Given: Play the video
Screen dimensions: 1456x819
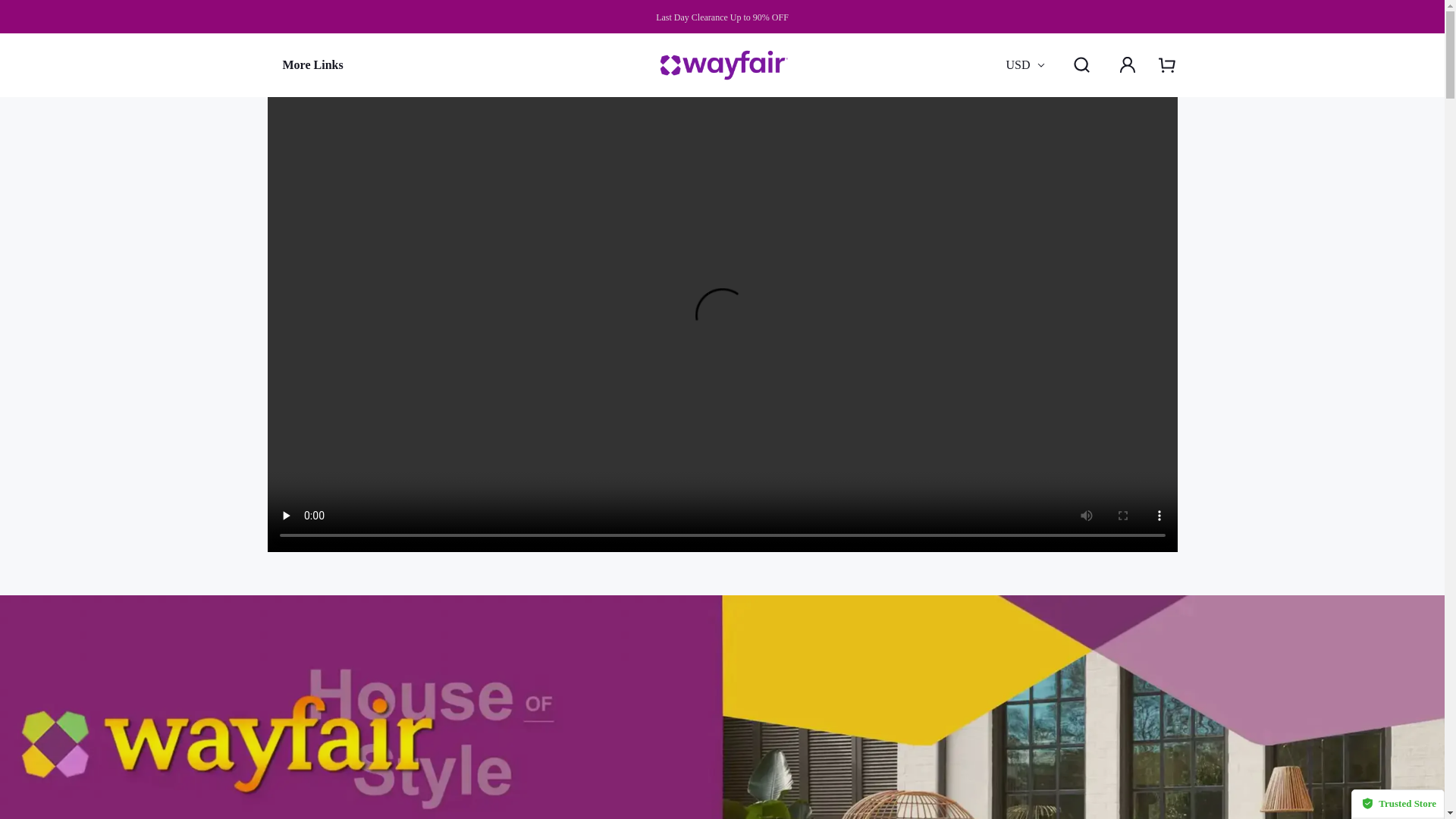Looking at the screenshot, I should pos(286,516).
